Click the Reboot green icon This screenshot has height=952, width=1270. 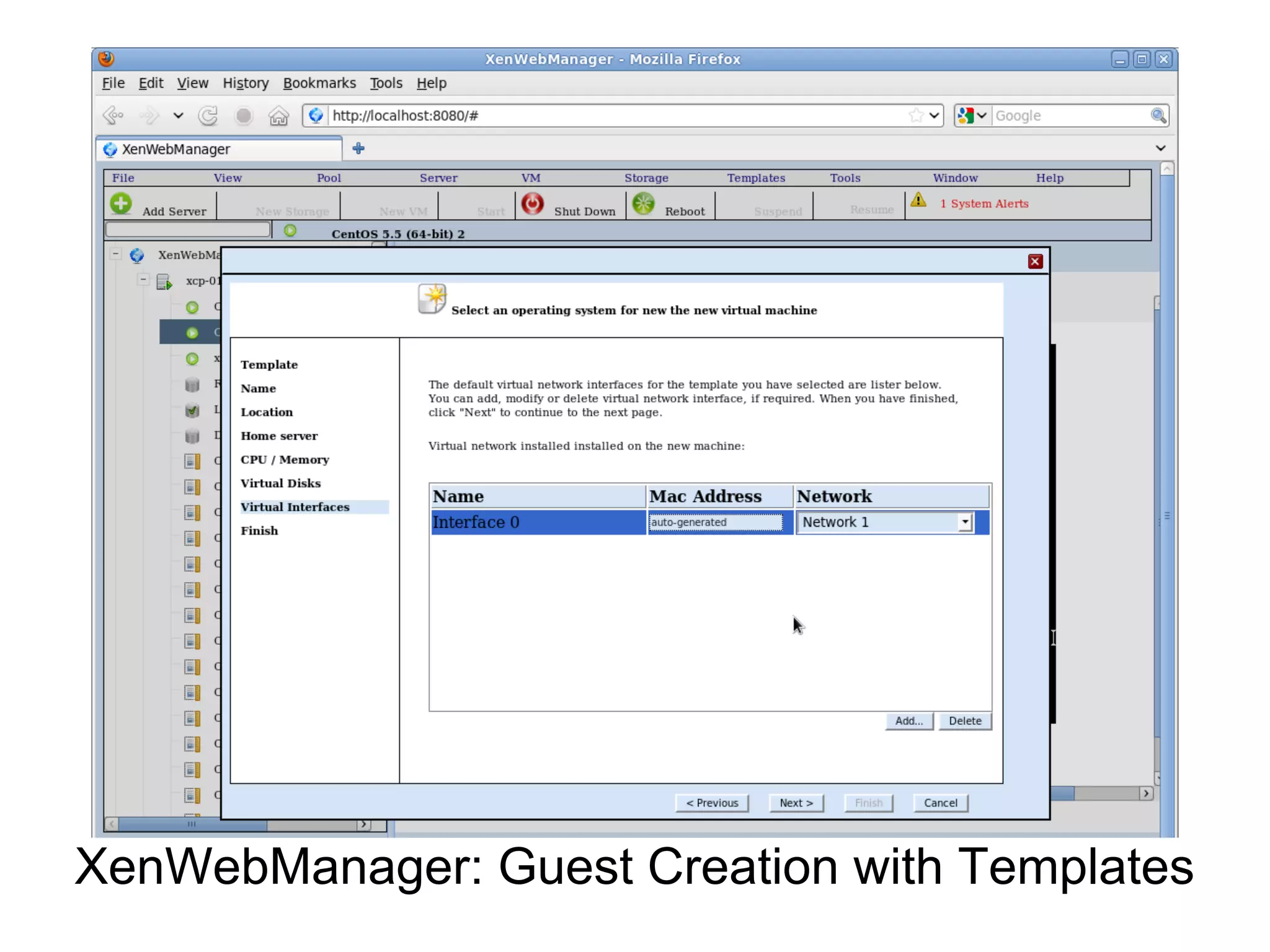point(644,203)
